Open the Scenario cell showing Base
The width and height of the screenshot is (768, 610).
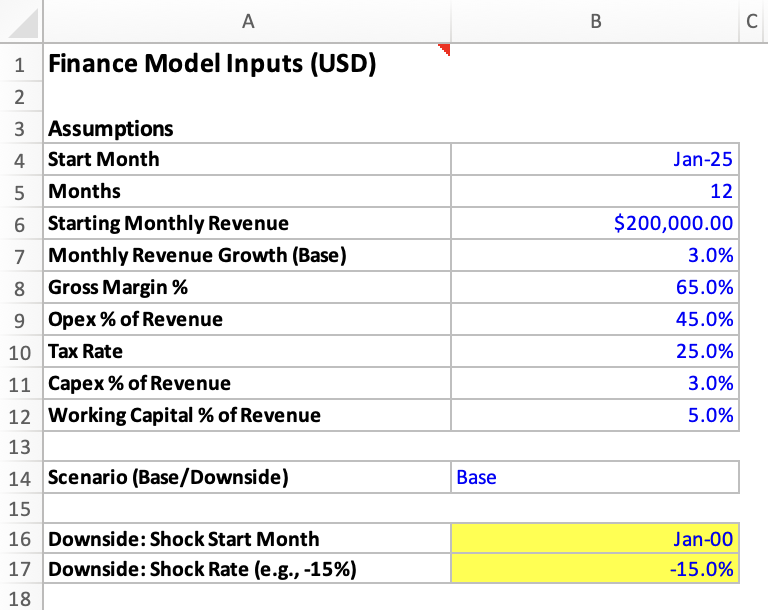[x=595, y=477]
